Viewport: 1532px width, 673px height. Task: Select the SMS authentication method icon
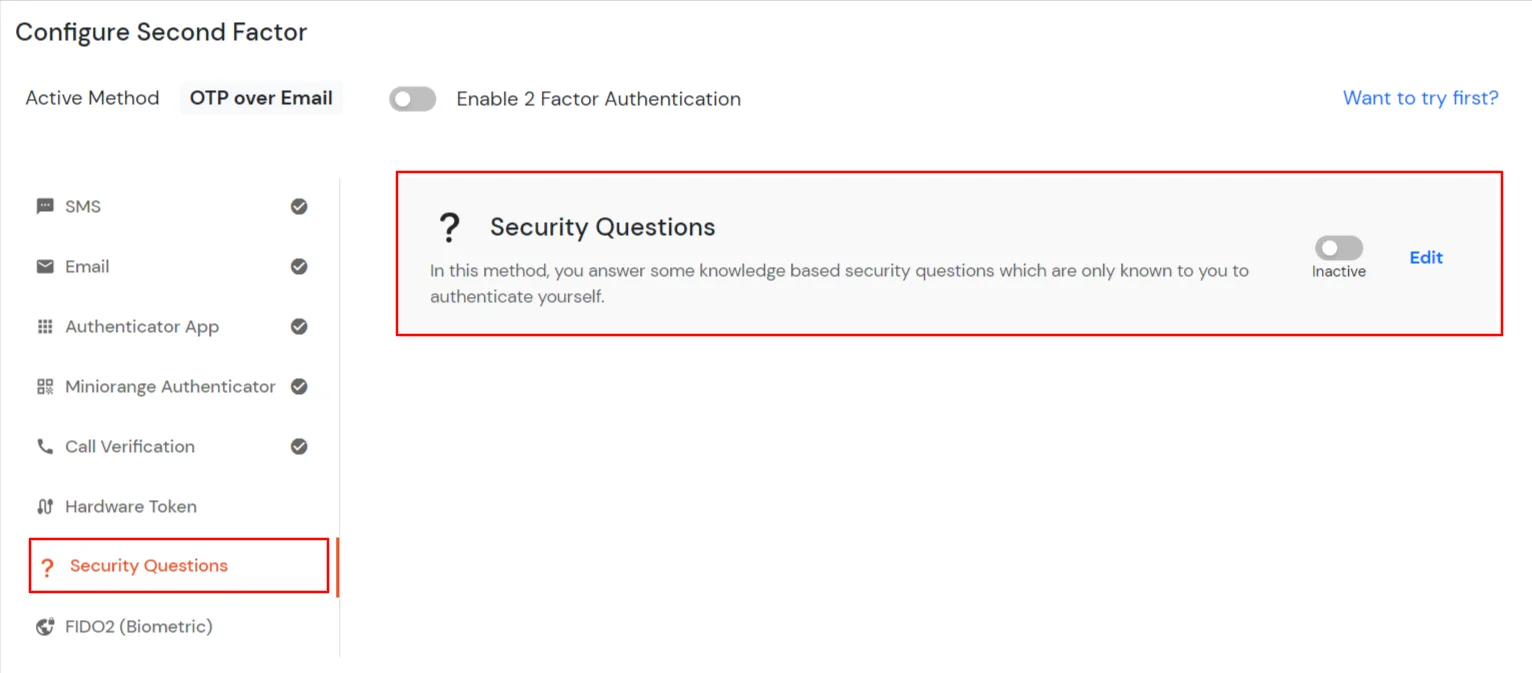pos(45,206)
